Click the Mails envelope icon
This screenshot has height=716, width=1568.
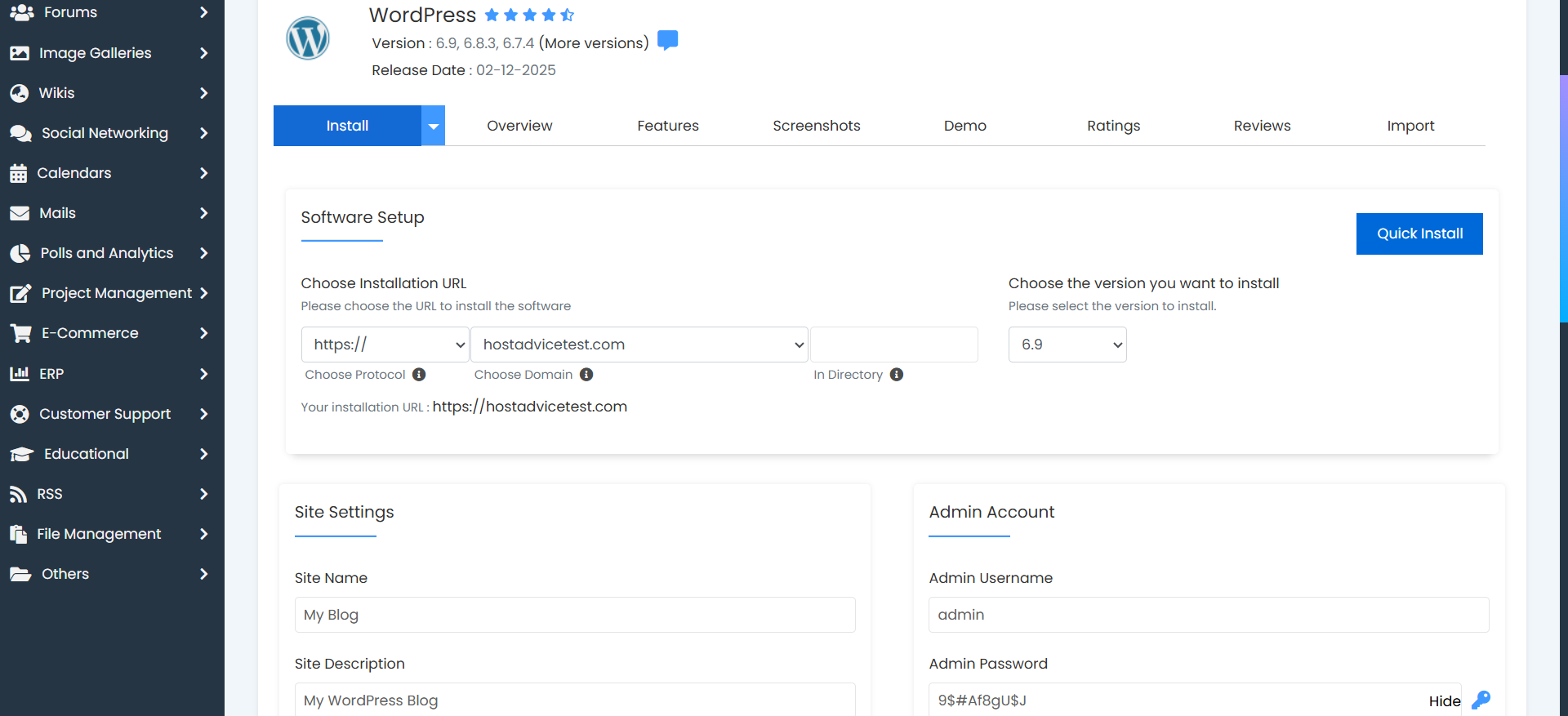click(x=20, y=213)
